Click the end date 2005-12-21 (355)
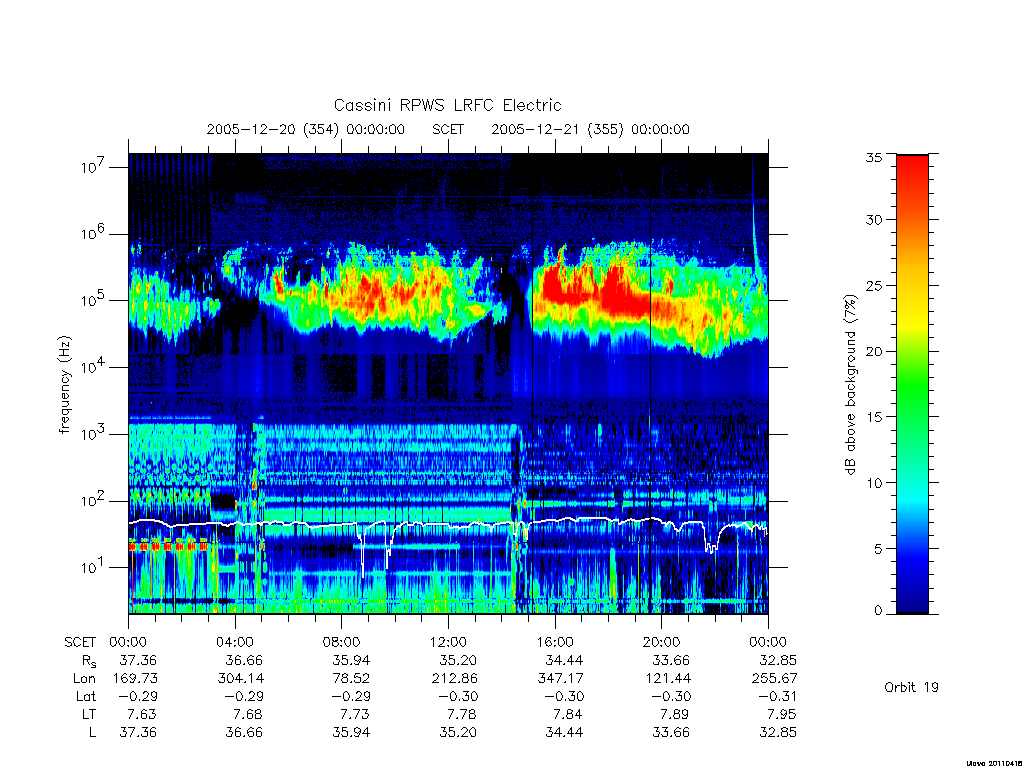The width and height of the screenshot is (1024, 768). point(557,129)
